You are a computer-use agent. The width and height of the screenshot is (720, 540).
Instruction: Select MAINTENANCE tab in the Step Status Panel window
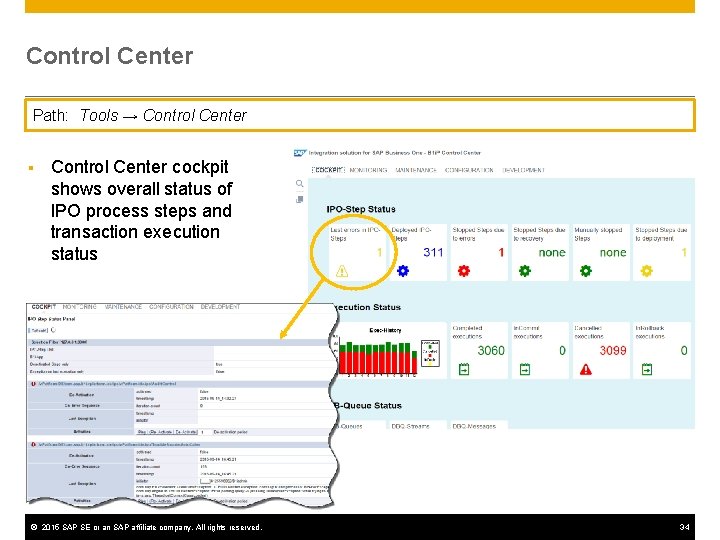pyautogui.click(x=123, y=307)
